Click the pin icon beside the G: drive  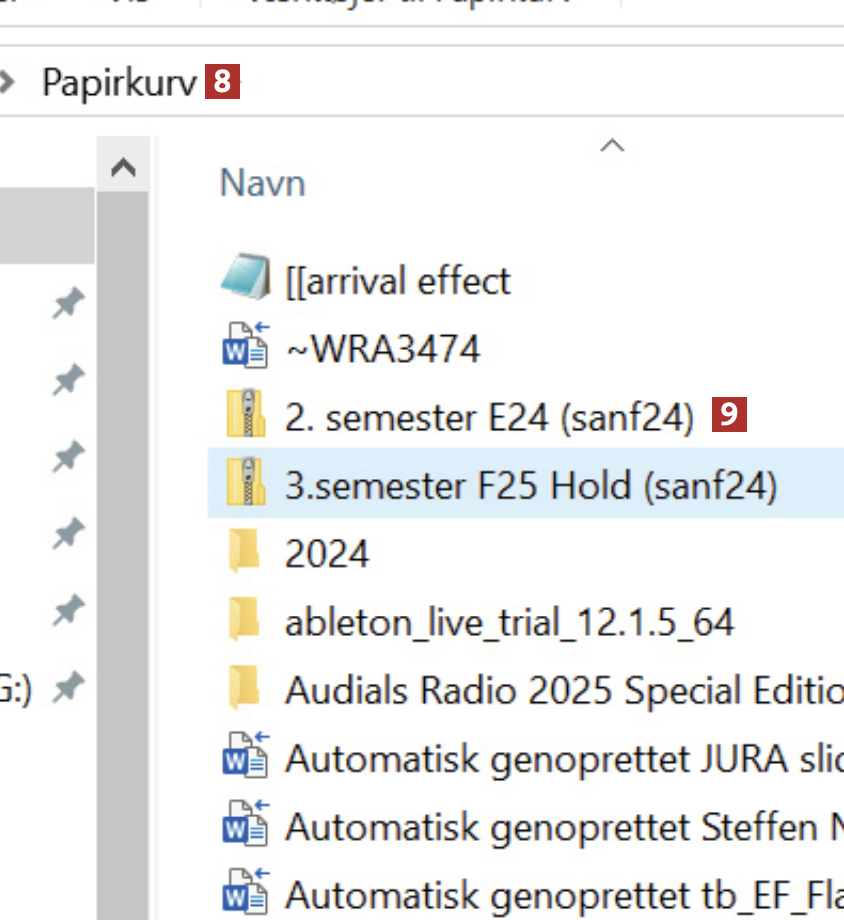(x=68, y=688)
